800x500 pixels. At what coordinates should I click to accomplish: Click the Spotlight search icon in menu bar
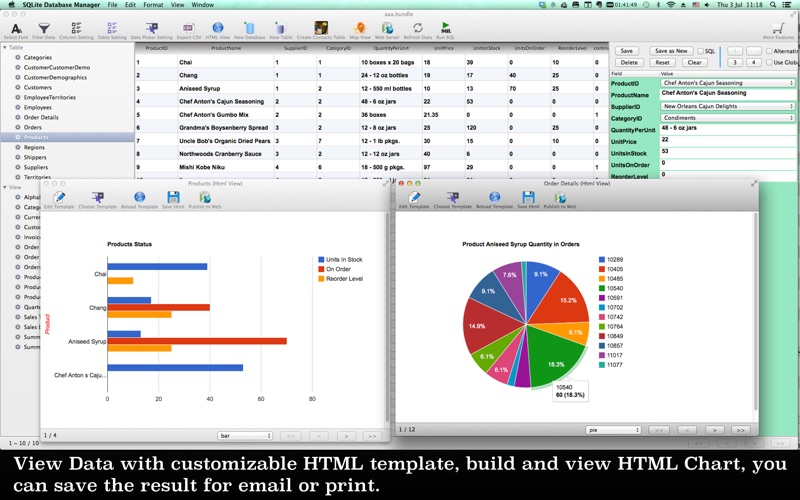(x=773, y=5)
